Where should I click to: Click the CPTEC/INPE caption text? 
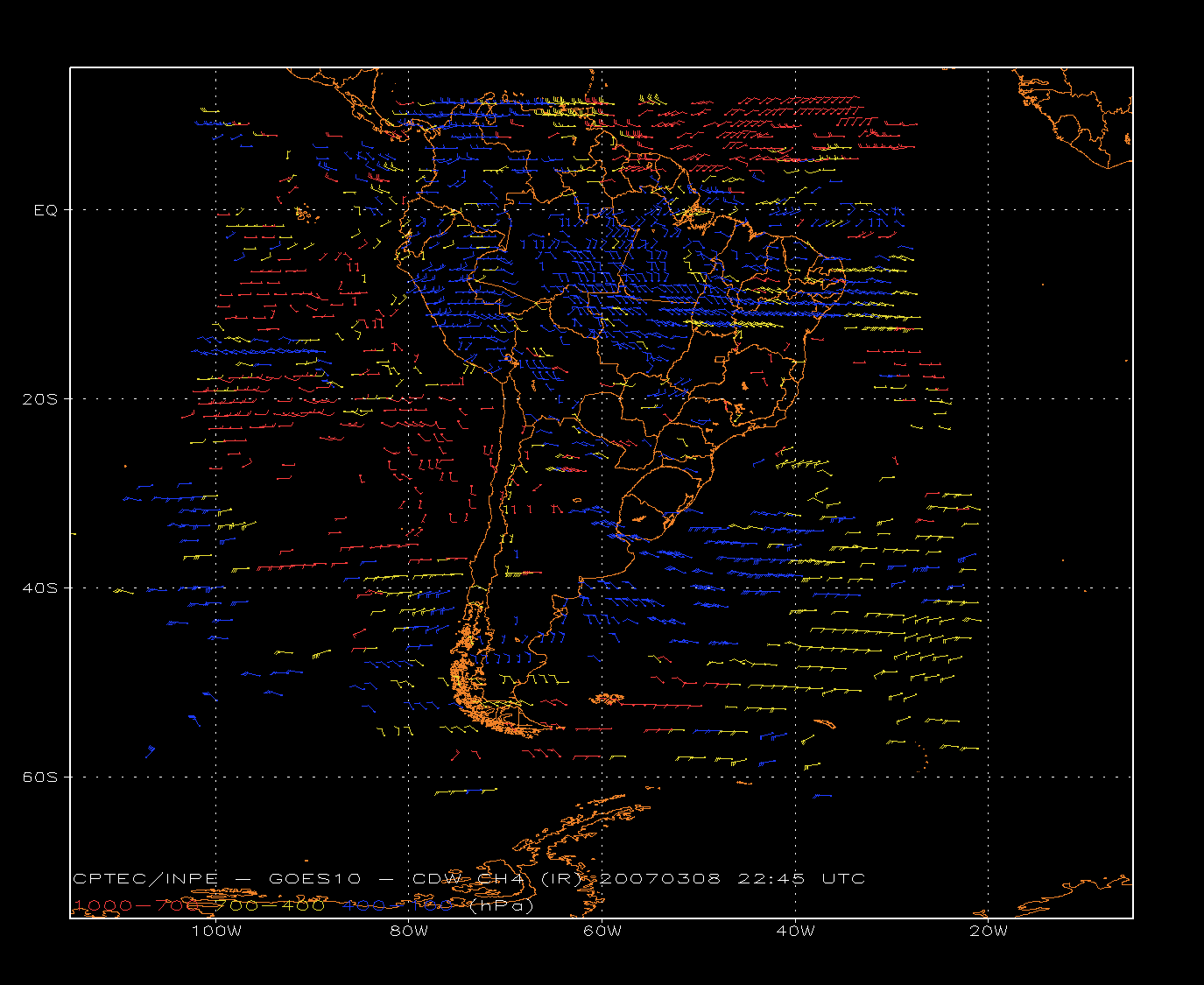point(145,878)
